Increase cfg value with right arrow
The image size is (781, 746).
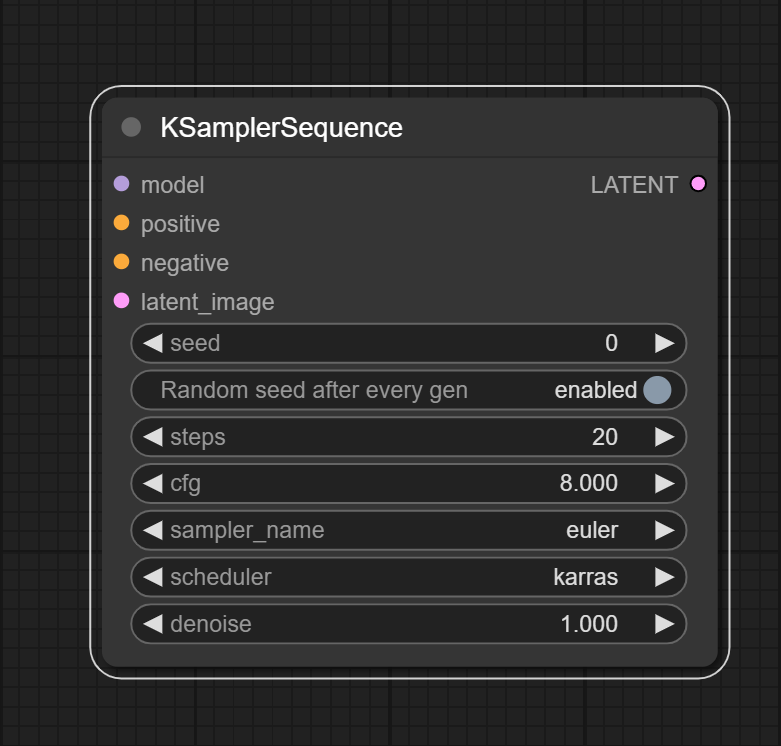click(x=664, y=484)
